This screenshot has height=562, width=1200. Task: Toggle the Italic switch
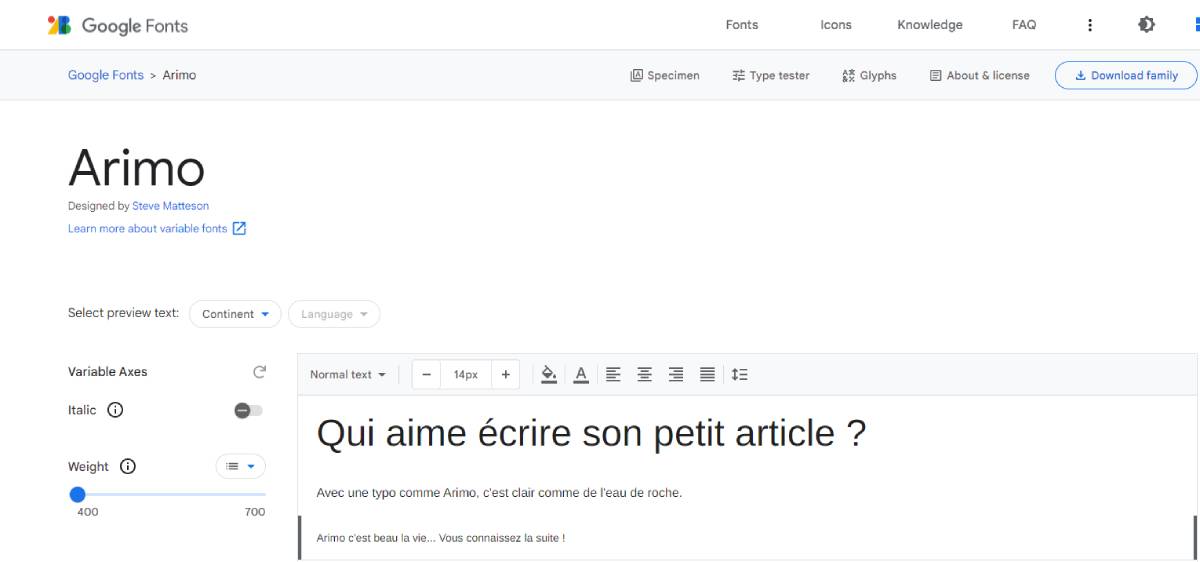(x=248, y=410)
